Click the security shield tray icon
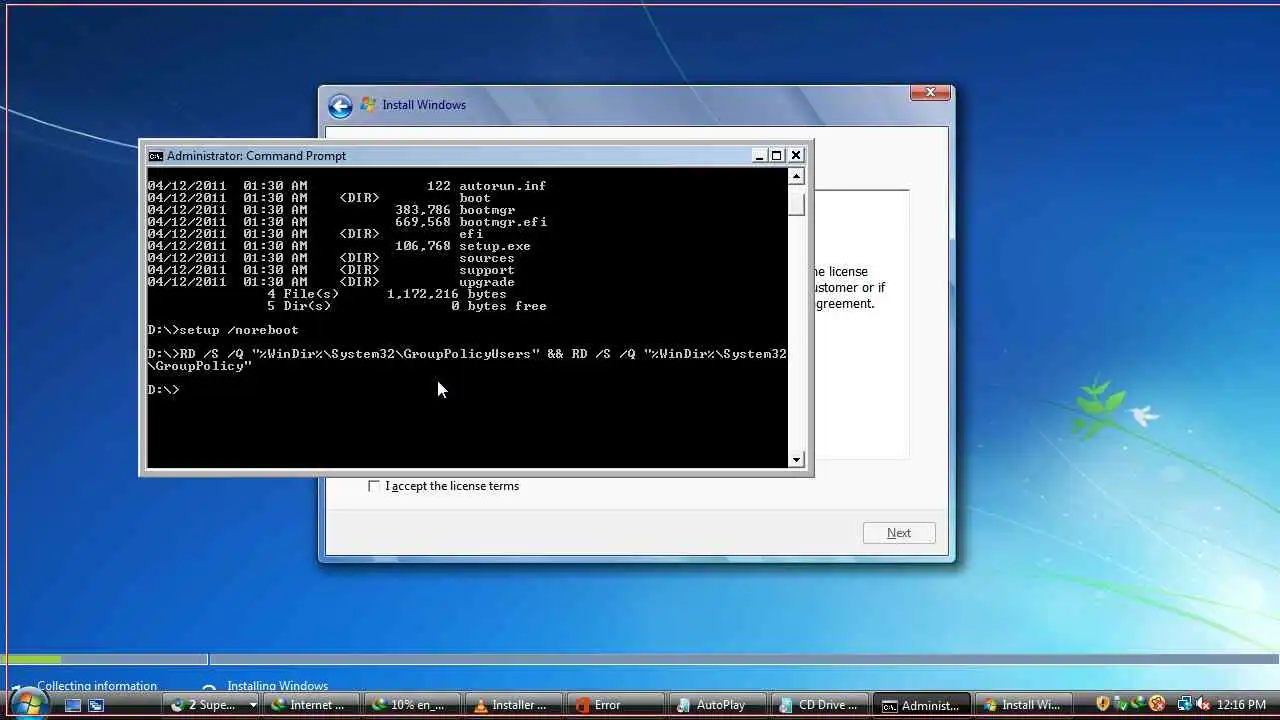1280x720 pixels. point(1103,704)
